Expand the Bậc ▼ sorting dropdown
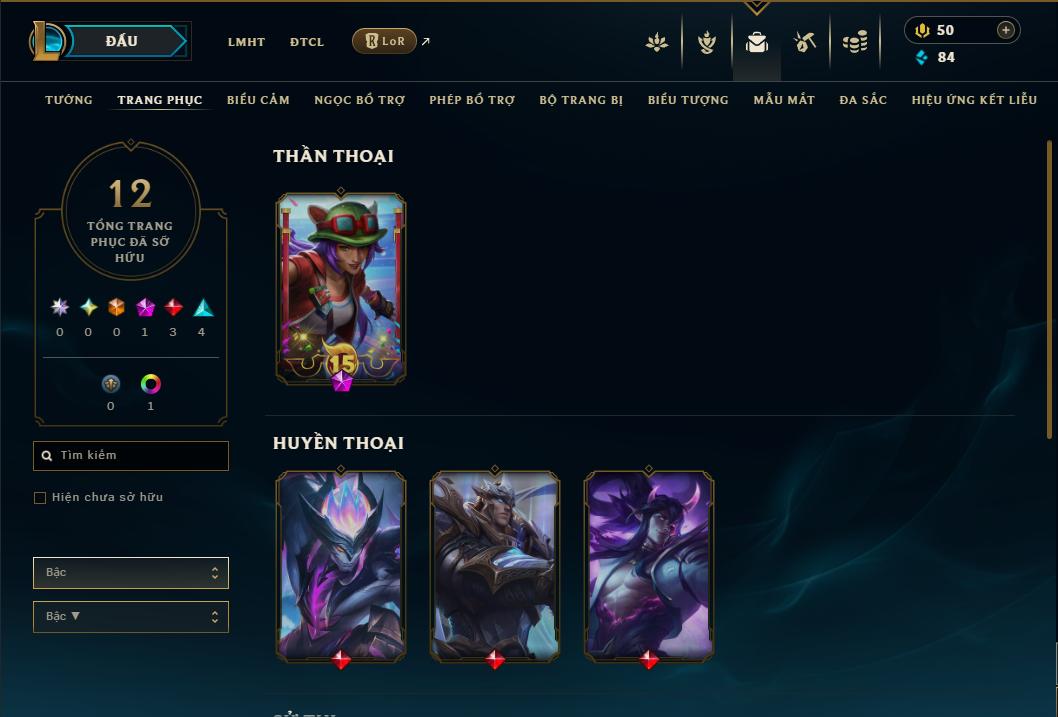 click(131, 616)
